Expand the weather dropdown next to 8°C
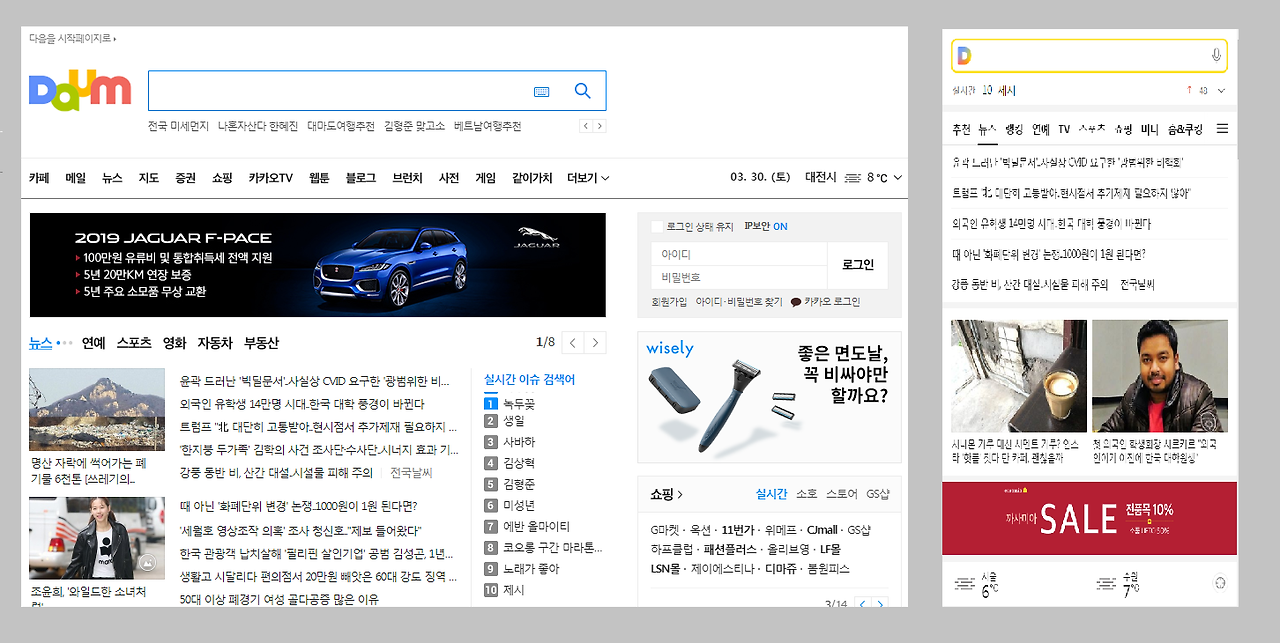Viewport: 1280px width, 643px height. [x=897, y=178]
